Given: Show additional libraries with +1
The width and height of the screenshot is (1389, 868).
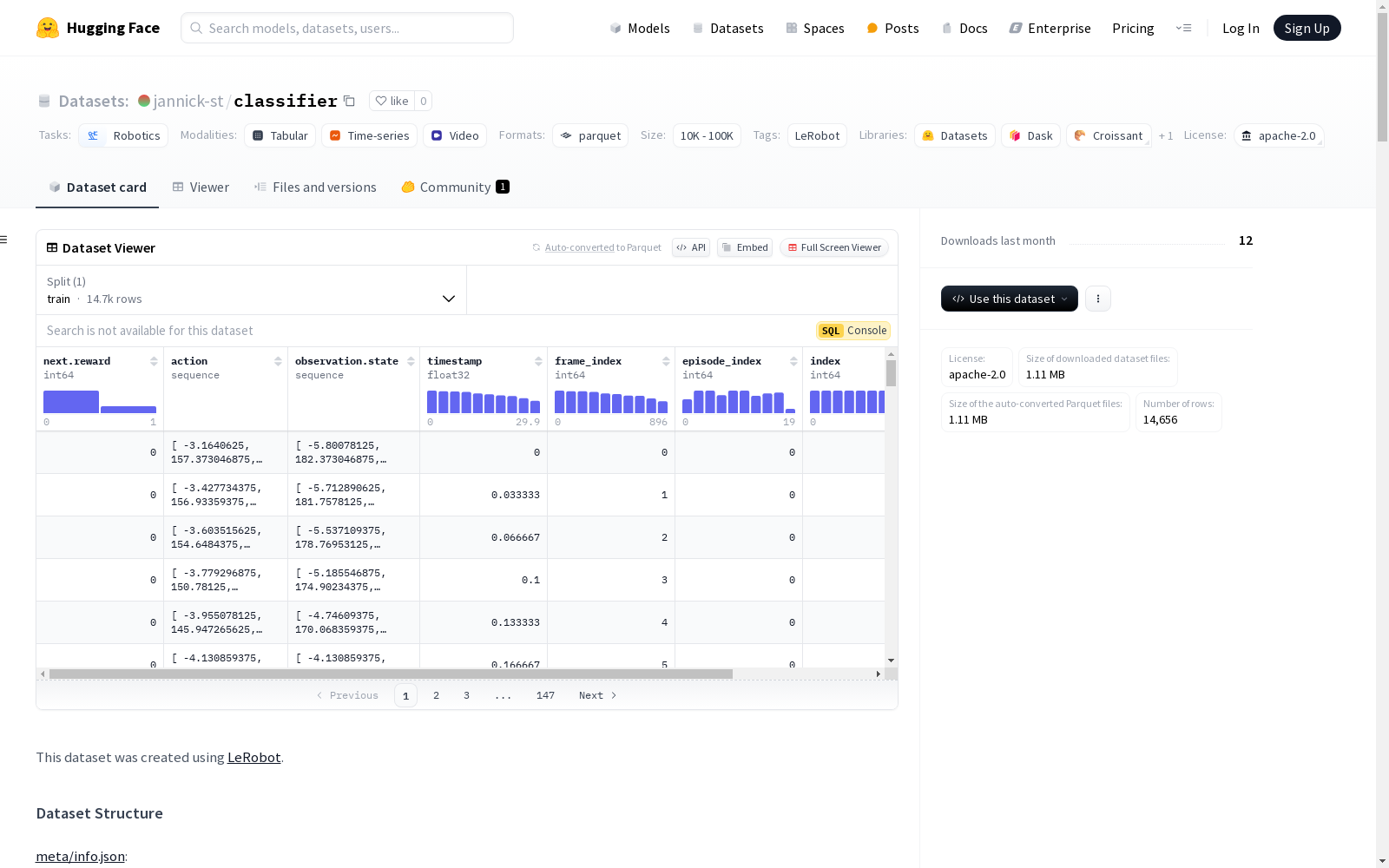Looking at the screenshot, I should click(x=1166, y=135).
